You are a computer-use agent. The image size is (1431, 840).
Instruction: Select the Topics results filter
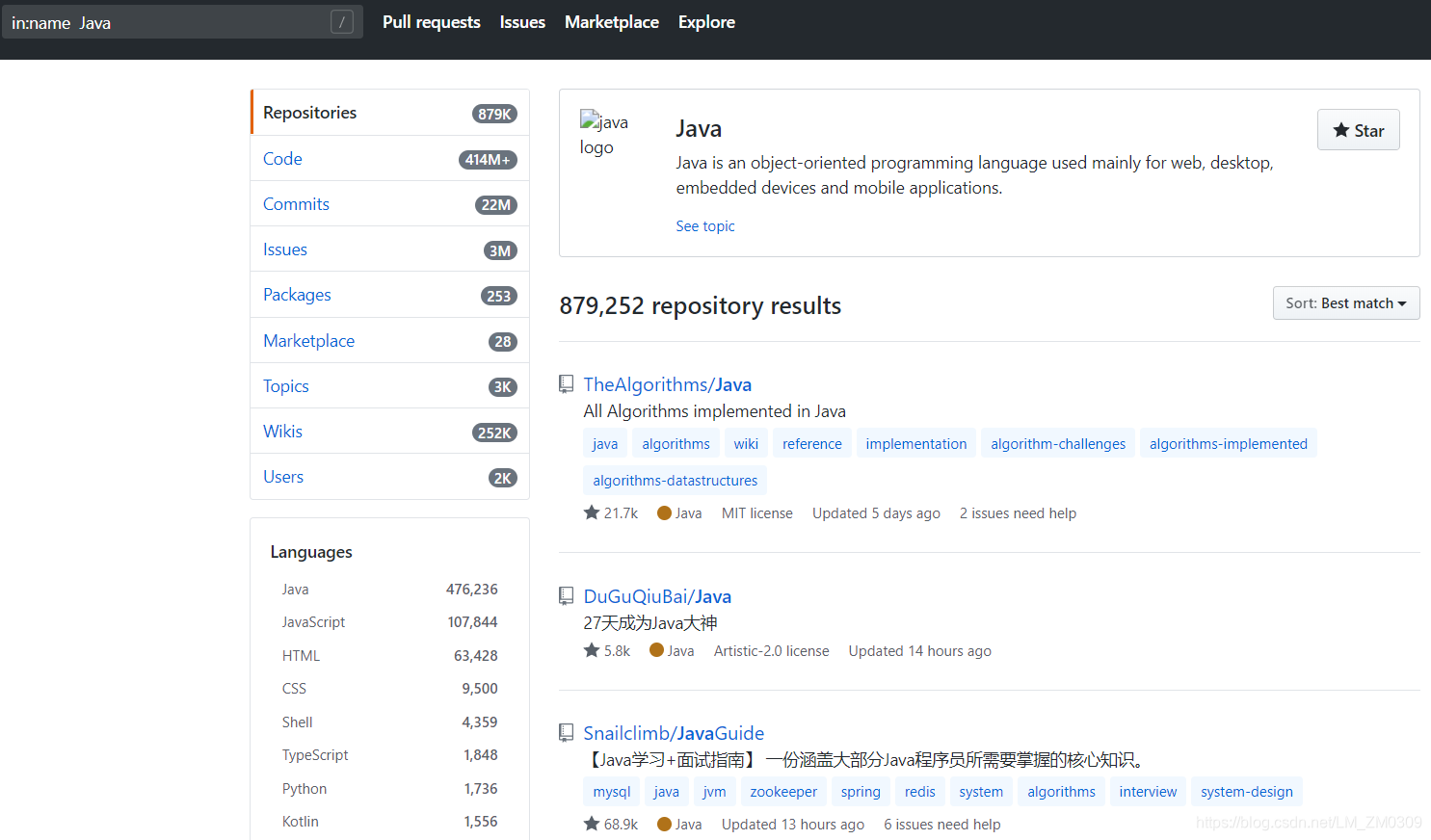tap(390, 386)
